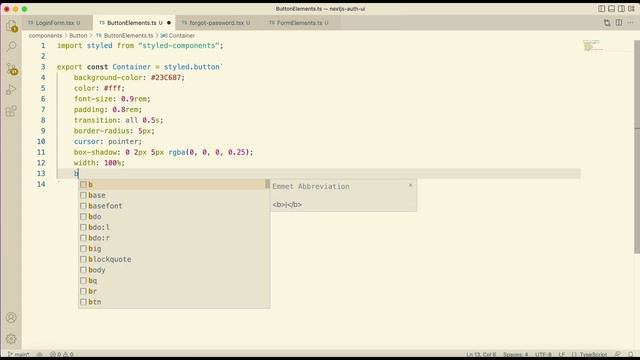Click the unsaved dot on ButtonElements.ts tab
Screen dimensions: 640x360
(x=169, y=23)
